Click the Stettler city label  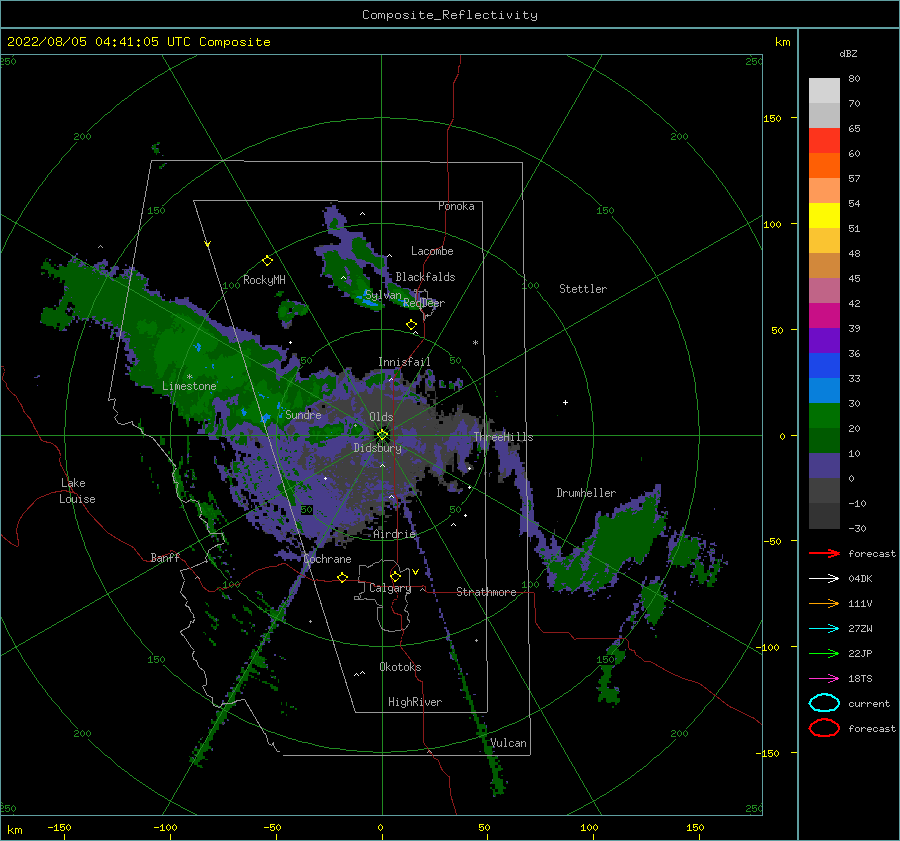coord(583,289)
